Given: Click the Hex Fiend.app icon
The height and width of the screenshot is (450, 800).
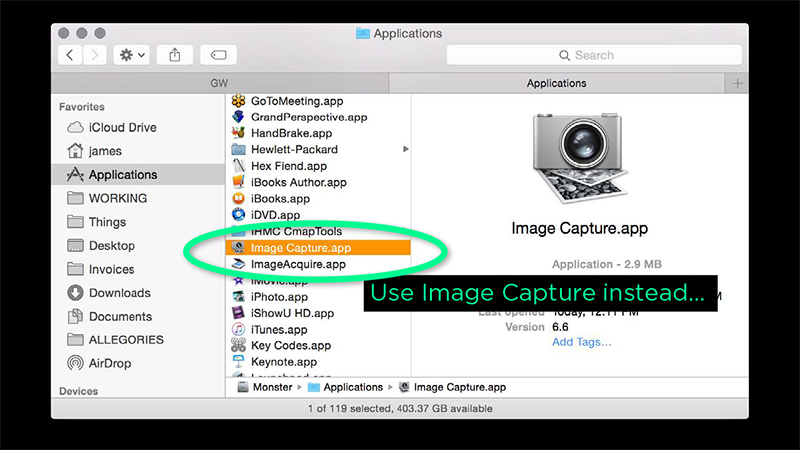Looking at the screenshot, I should point(238,166).
